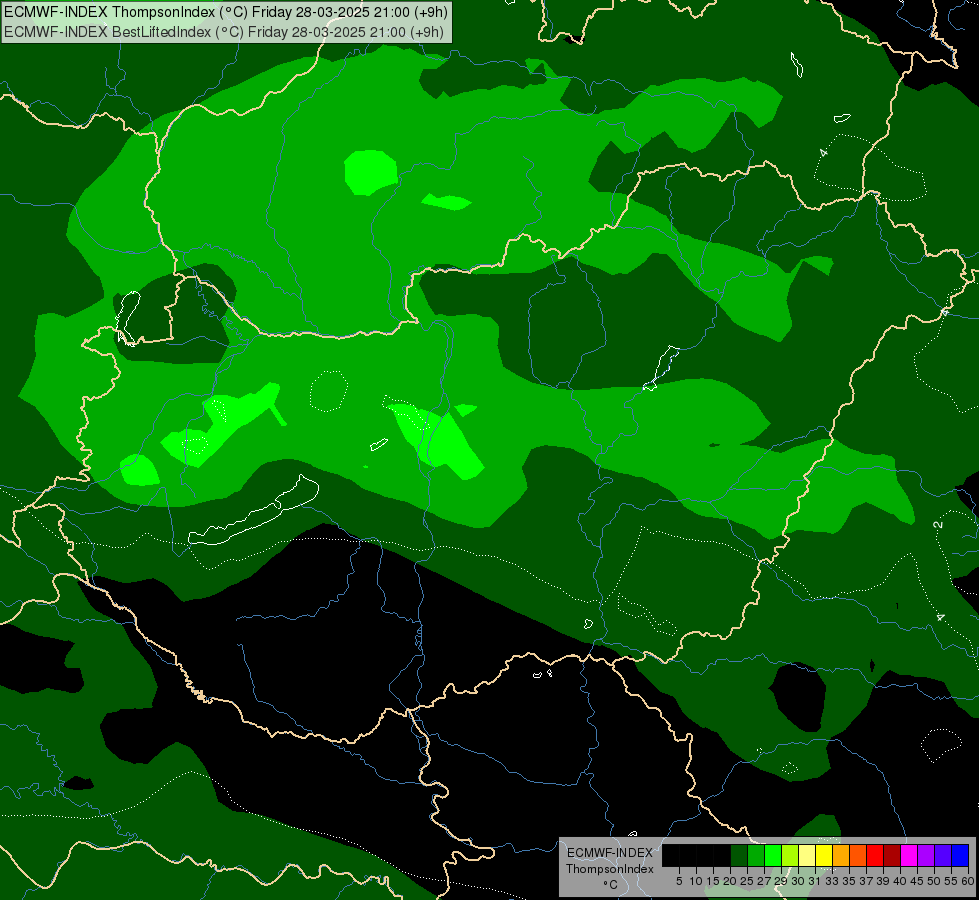Viewport: 979px width, 900px height.
Task: Click the legend scale value 35
Action: click(x=849, y=881)
